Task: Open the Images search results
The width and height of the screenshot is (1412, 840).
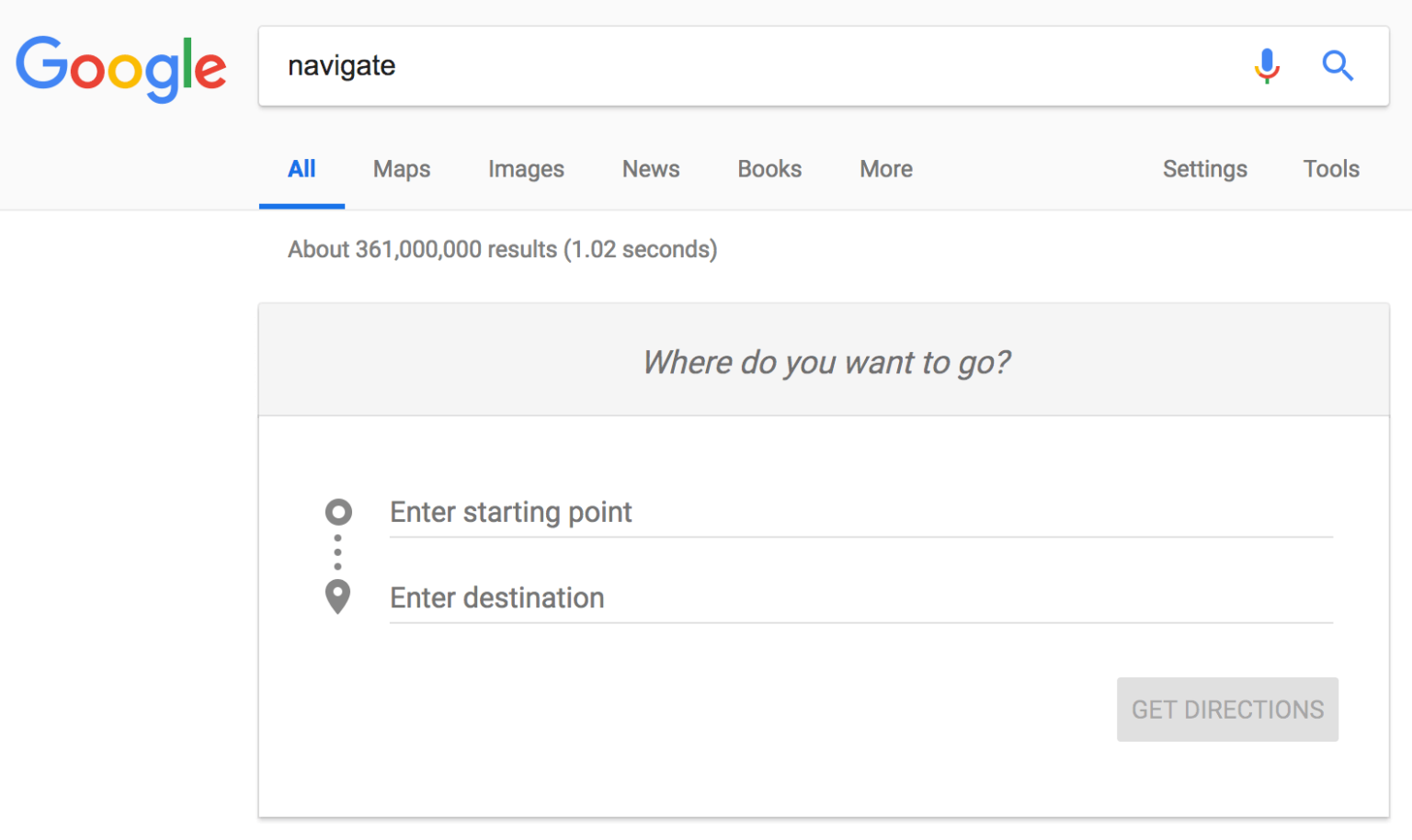Action: (x=526, y=169)
